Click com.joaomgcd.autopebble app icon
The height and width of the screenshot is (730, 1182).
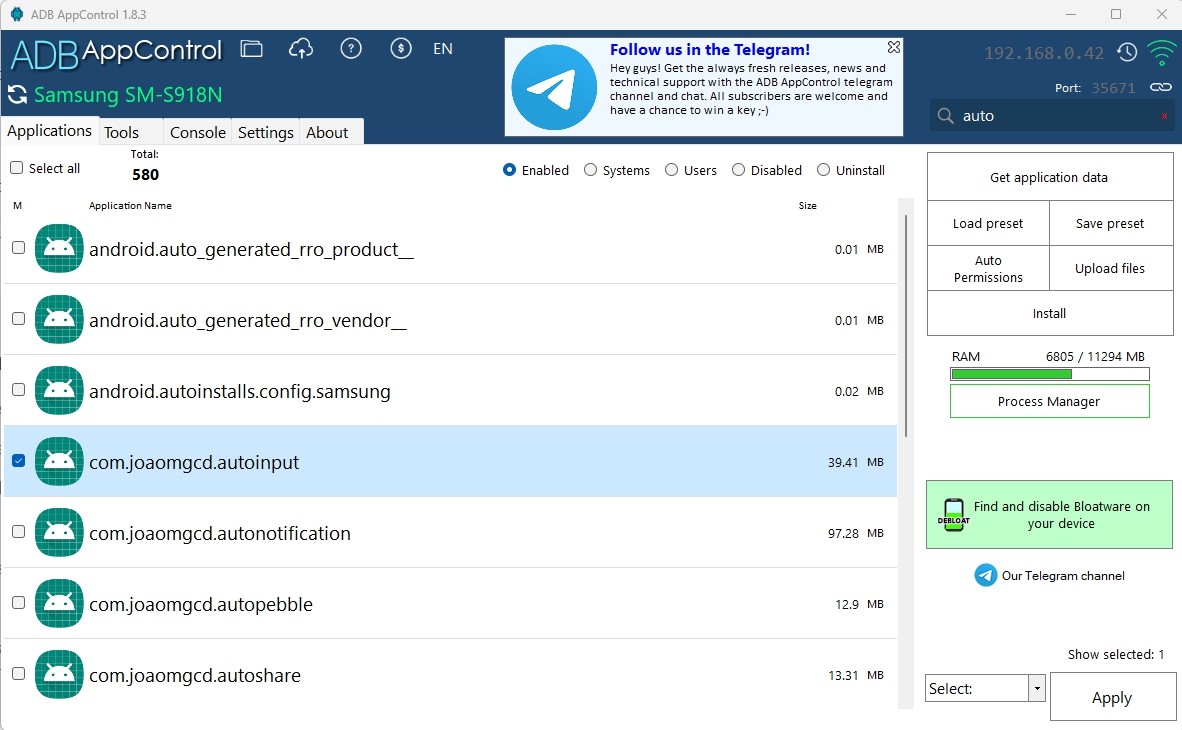(x=59, y=603)
